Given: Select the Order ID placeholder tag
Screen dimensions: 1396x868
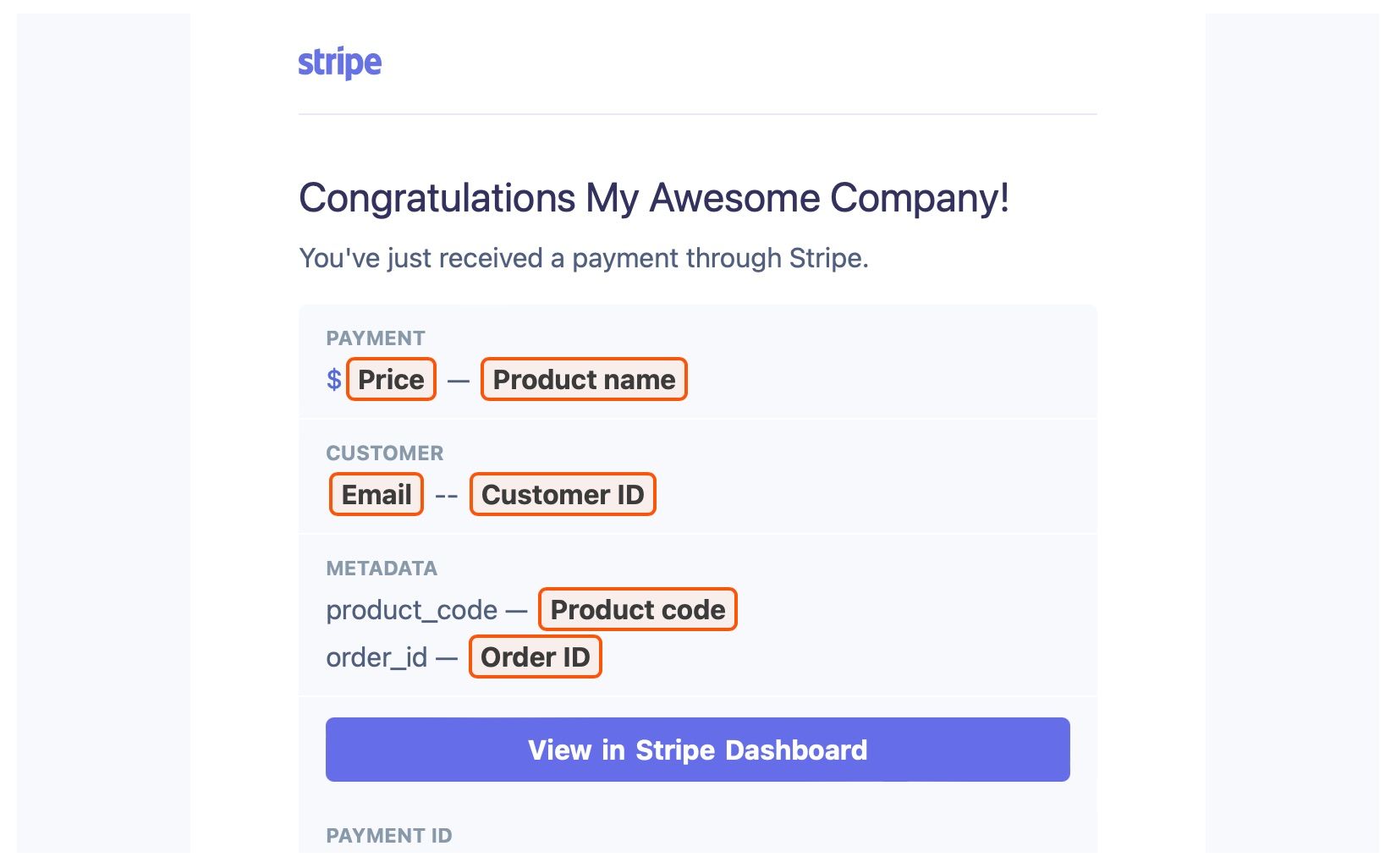Looking at the screenshot, I should [x=535, y=657].
